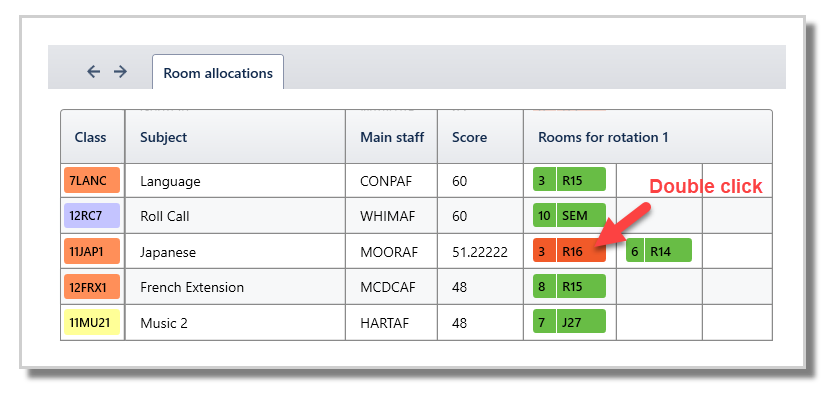This screenshot has width=831, height=396.
Task: Select the green R14 room chip
Action: [659, 250]
